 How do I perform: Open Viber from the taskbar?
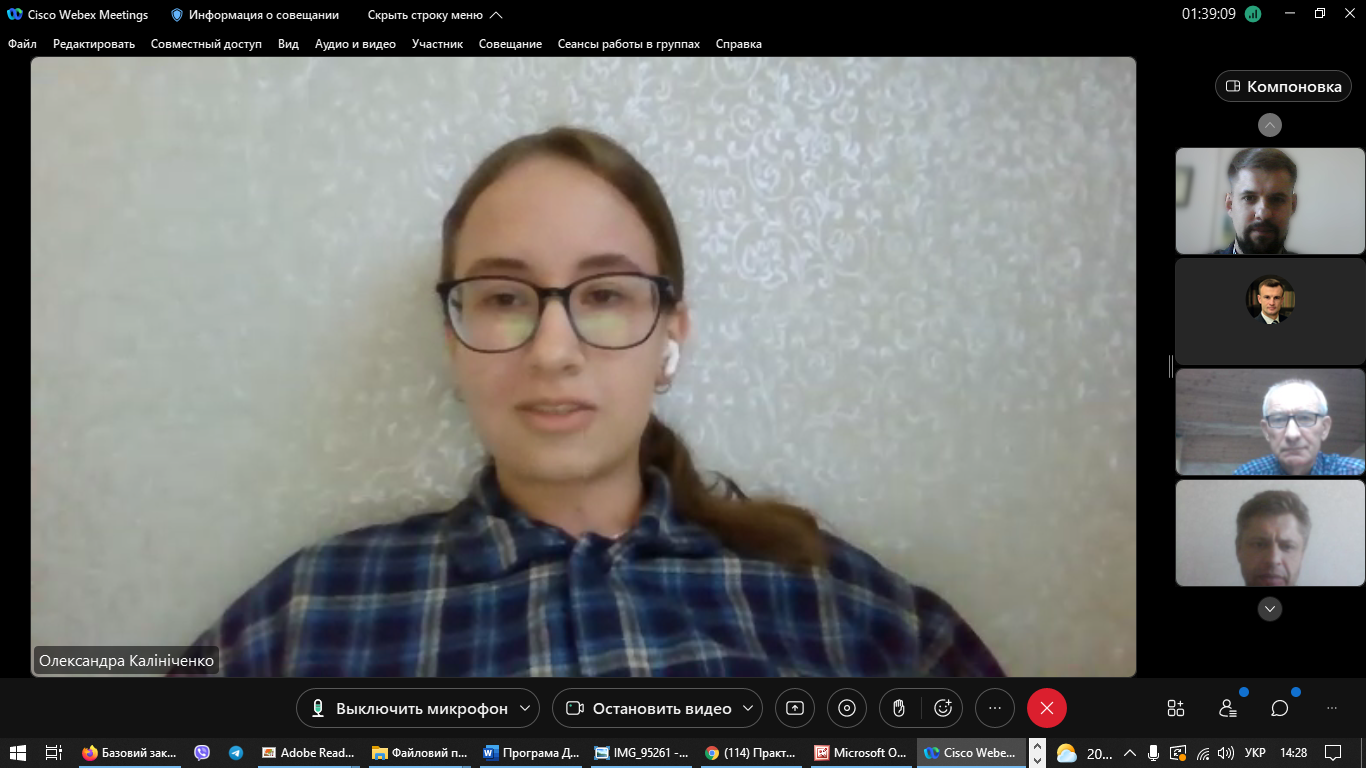pos(202,753)
